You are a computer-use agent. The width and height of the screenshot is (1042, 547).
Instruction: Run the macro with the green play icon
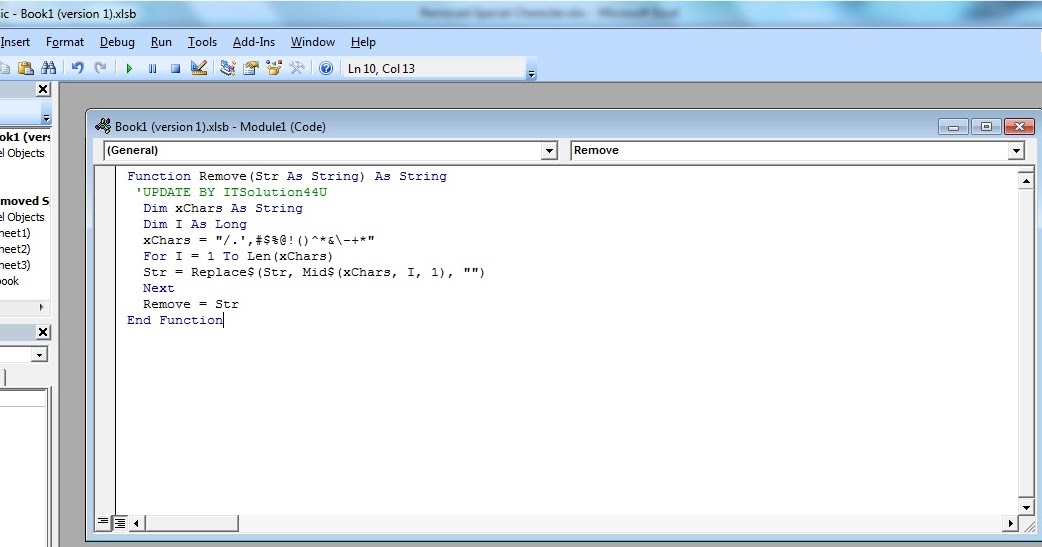click(130, 68)
